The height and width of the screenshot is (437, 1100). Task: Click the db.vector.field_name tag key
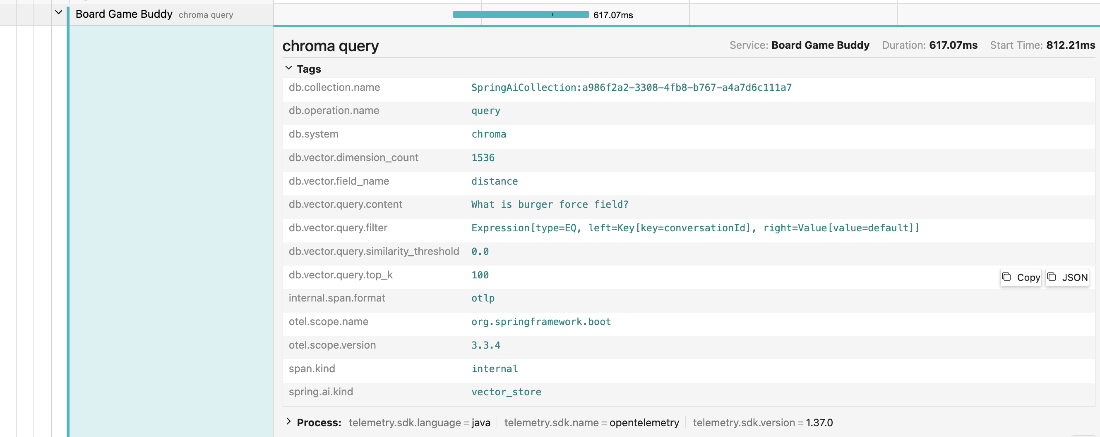click(x=340, y=181)
